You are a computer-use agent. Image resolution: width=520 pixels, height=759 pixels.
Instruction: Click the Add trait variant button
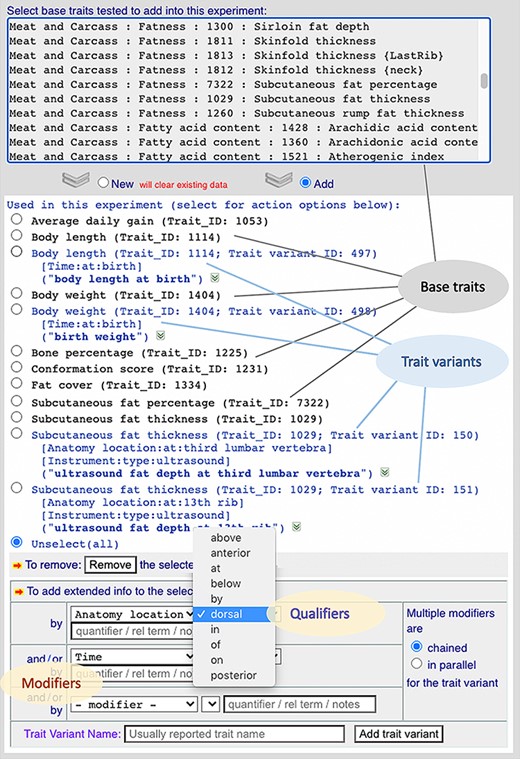(x=398, y=734)
